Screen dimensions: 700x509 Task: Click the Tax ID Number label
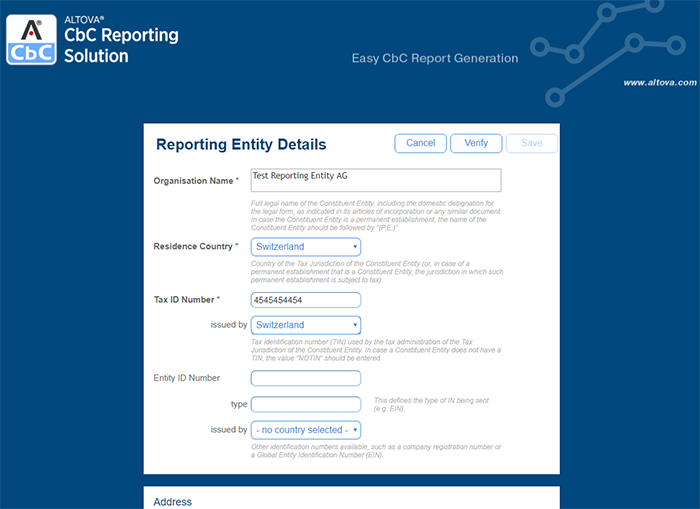186,300
